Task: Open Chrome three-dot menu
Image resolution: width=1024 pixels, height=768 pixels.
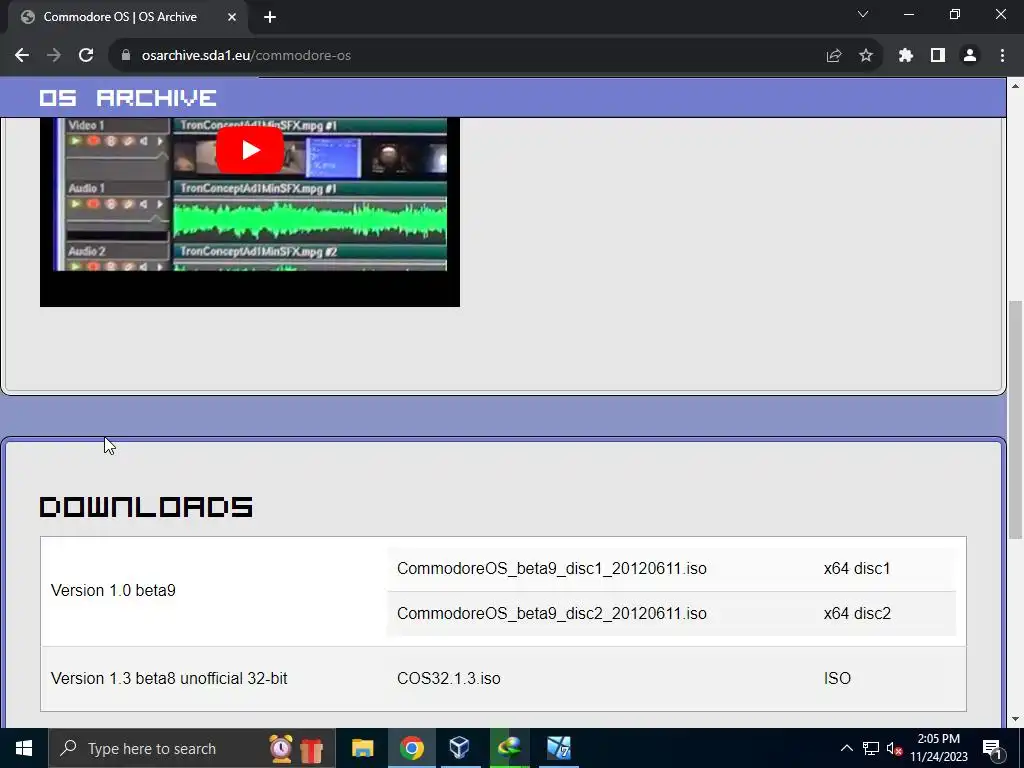Action: [x=1002, y=56]
